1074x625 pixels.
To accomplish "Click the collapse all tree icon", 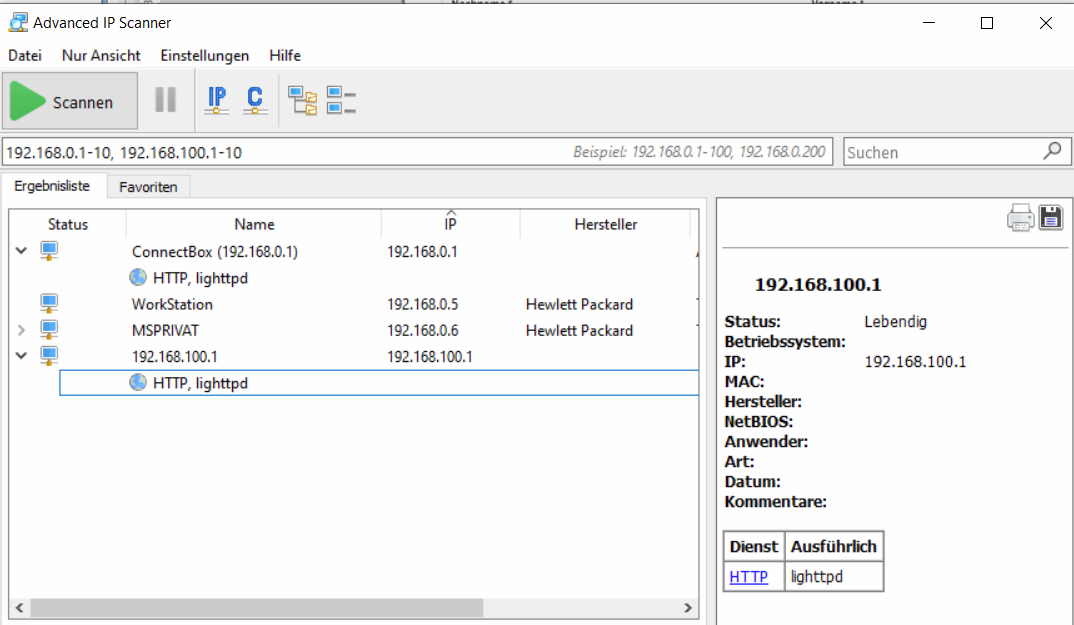I will [341, 100].
